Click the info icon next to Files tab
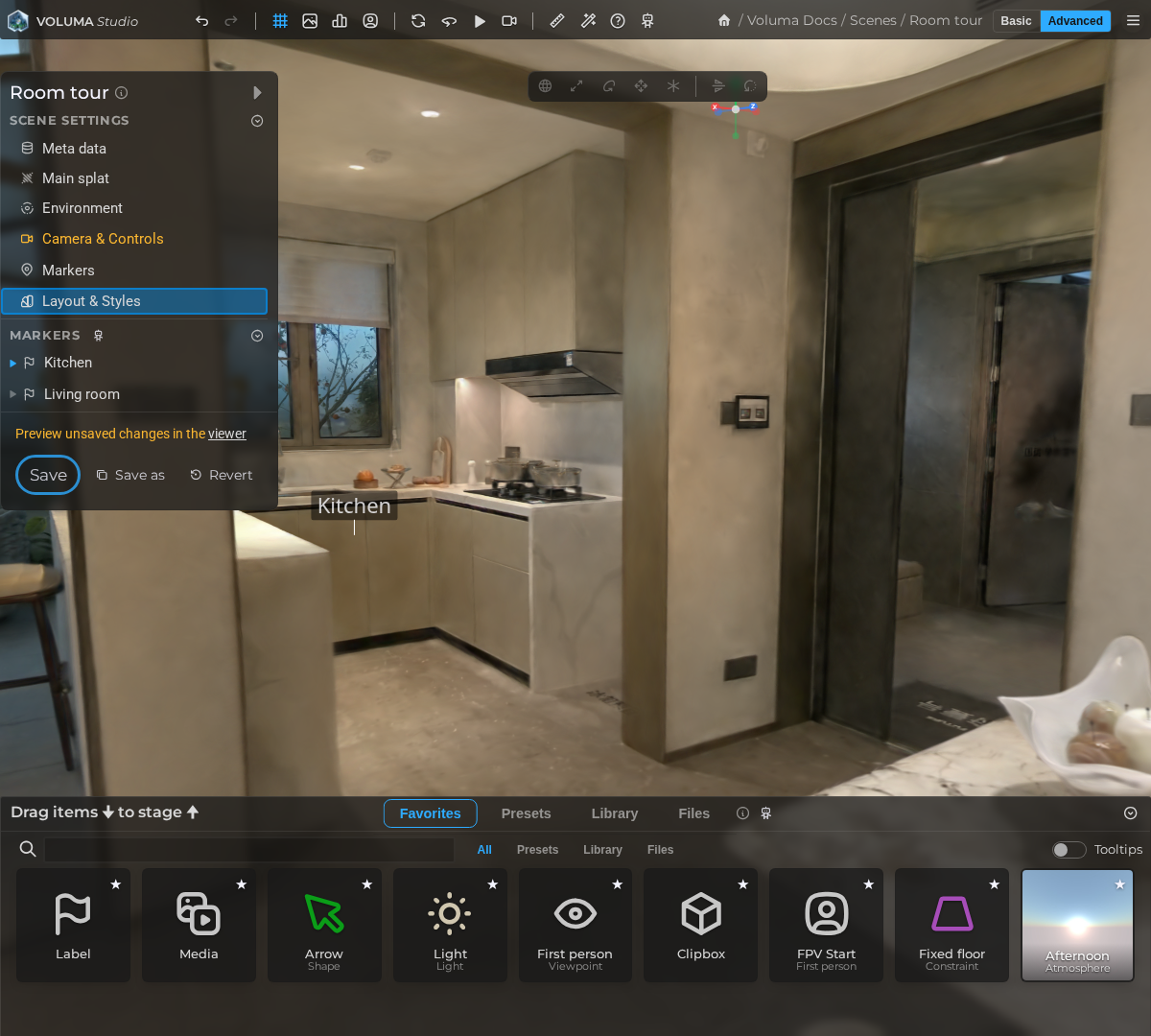1151x1036 pixels. pos(742,812)
